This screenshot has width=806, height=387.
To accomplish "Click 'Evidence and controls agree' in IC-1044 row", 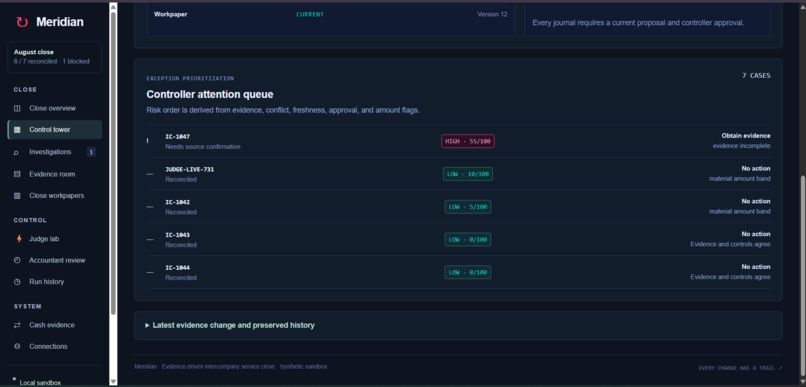I will click(730, 277).
